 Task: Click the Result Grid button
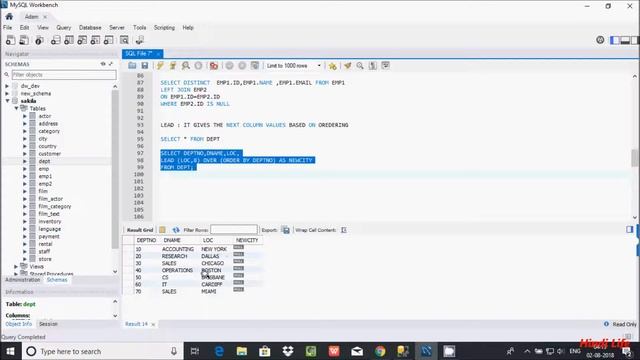click(x=140, y=230)
